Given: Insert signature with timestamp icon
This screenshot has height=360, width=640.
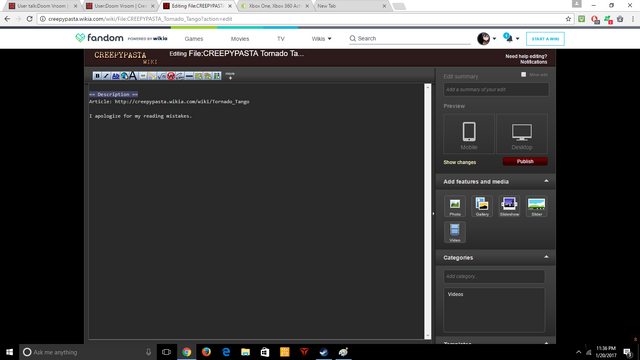Looking at the screenshot, I should pos(180,76).
